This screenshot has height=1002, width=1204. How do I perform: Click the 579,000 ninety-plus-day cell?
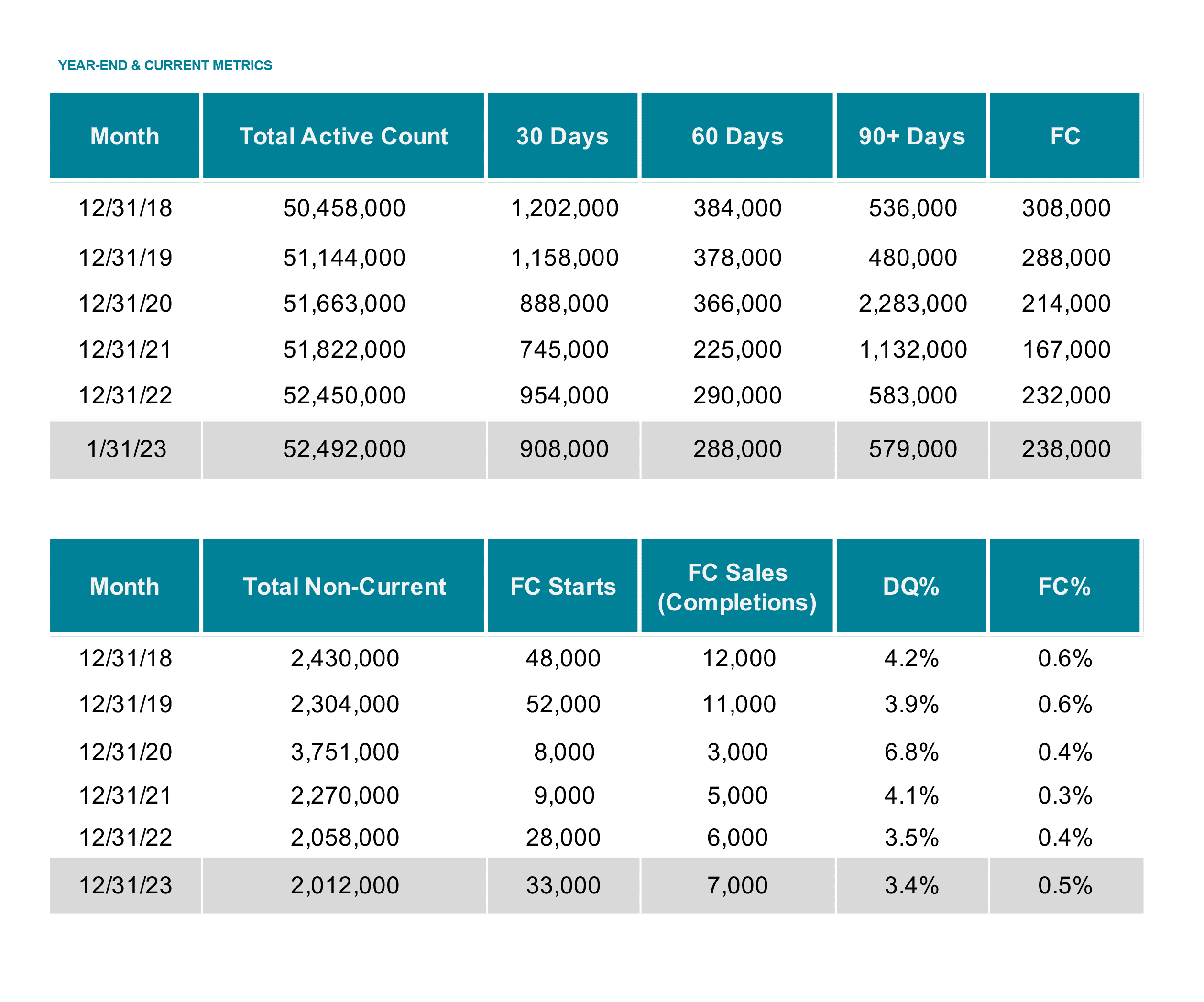(913, 449)
